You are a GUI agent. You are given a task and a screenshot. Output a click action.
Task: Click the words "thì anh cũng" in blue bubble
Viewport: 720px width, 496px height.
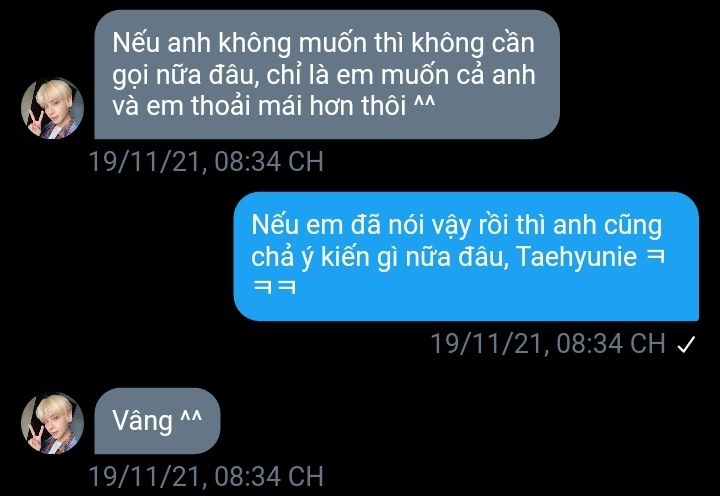coord(589,226)
